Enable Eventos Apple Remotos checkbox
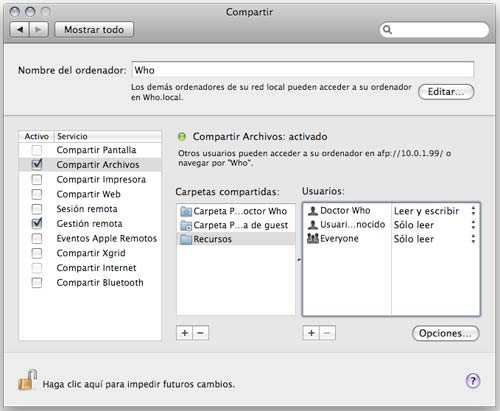Viewport: 500px width, 411px height. pyautogui.click(x=37, y=238)
